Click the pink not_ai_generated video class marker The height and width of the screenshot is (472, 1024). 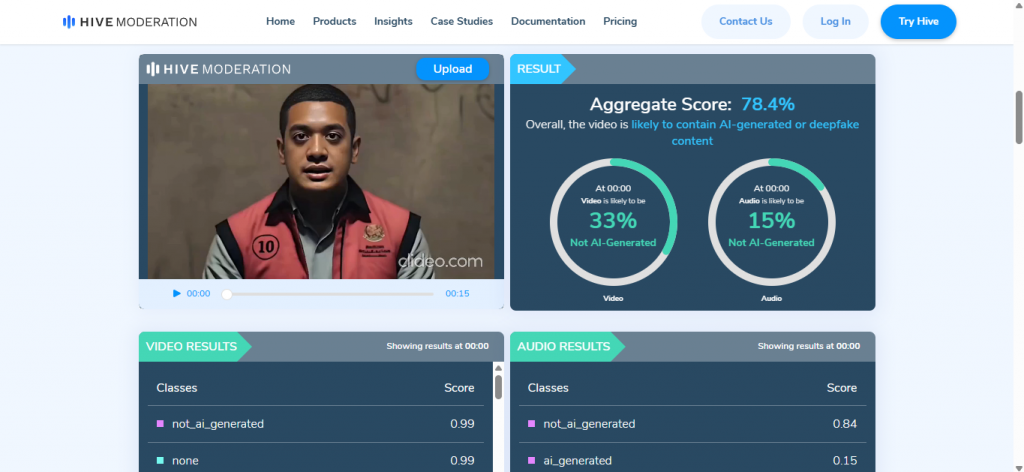(160, 424)
